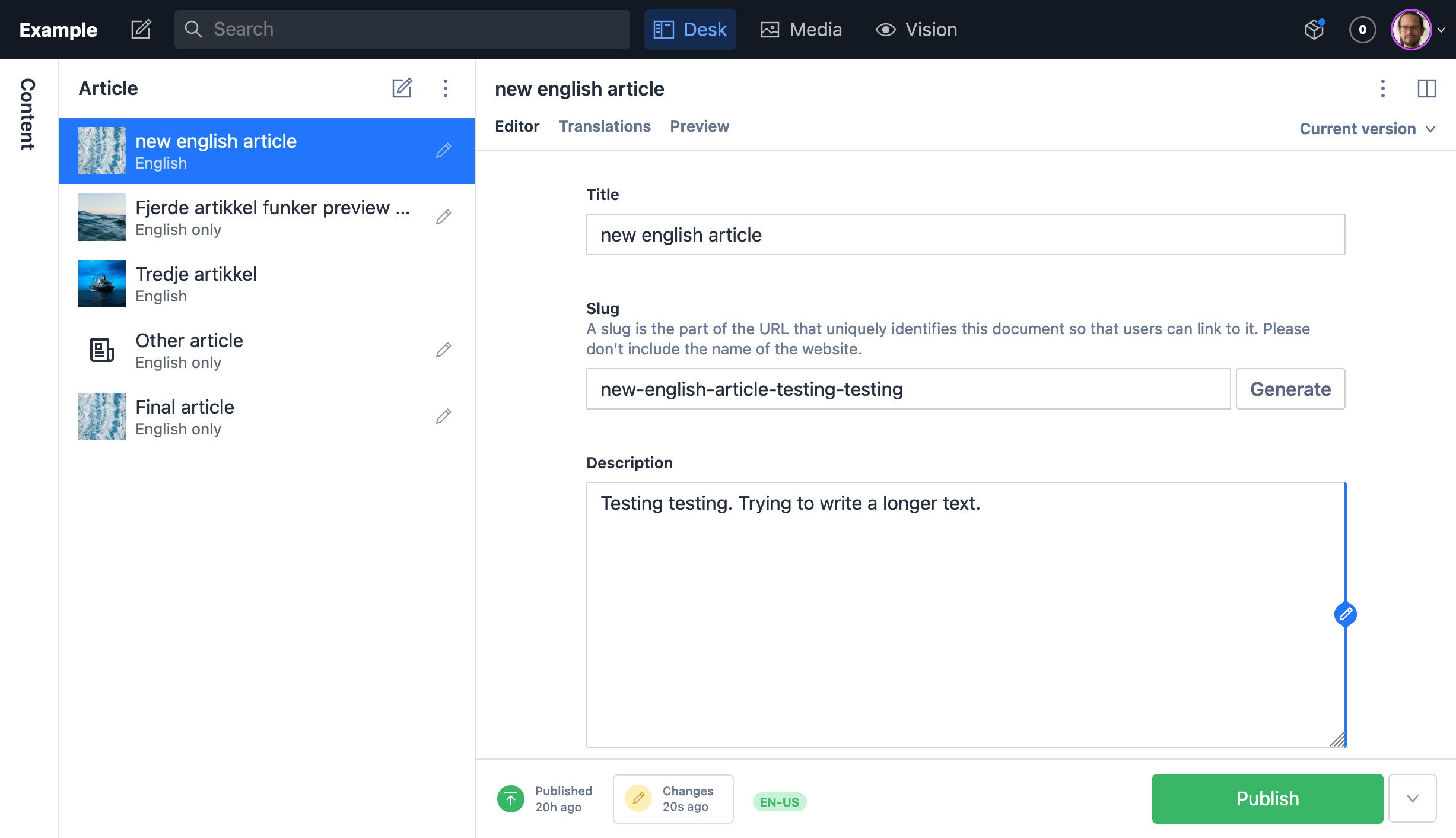Select the new english article list item
The image size is (1456, 838).
pos(267,151)
